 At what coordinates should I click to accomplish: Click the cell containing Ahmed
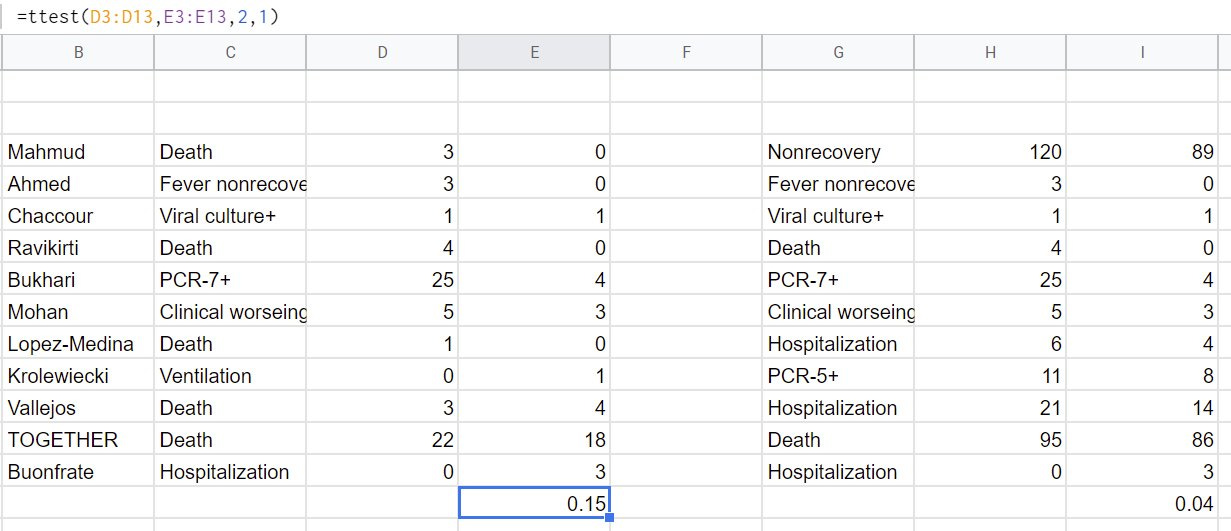point(78,184)
